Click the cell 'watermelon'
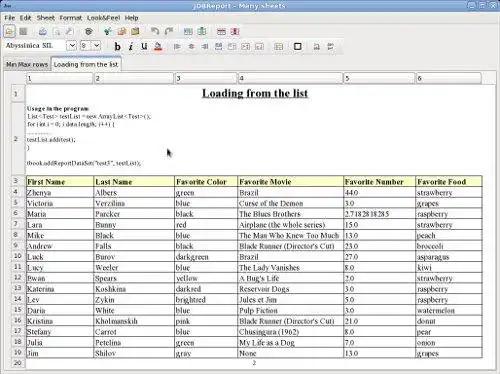The height and width of the screenshot is (374, 500). 449,310
